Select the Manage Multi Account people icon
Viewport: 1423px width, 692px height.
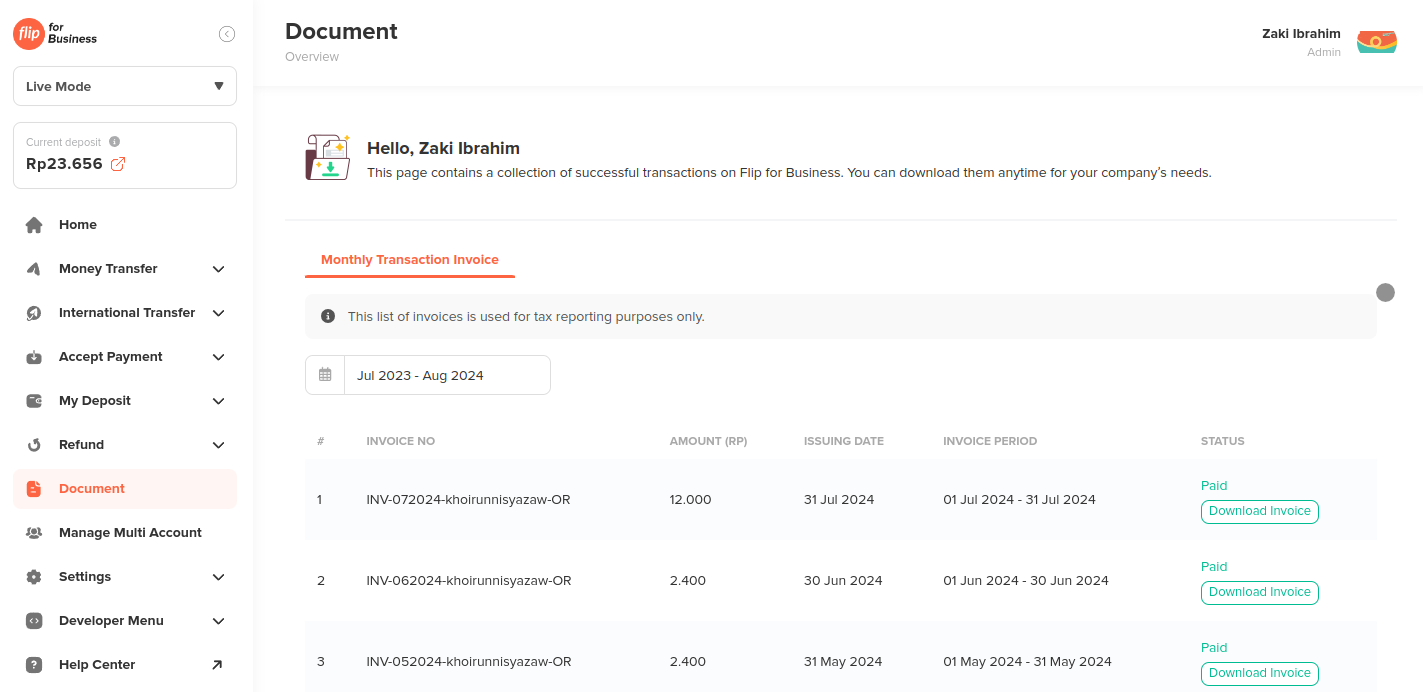[33, 532]
